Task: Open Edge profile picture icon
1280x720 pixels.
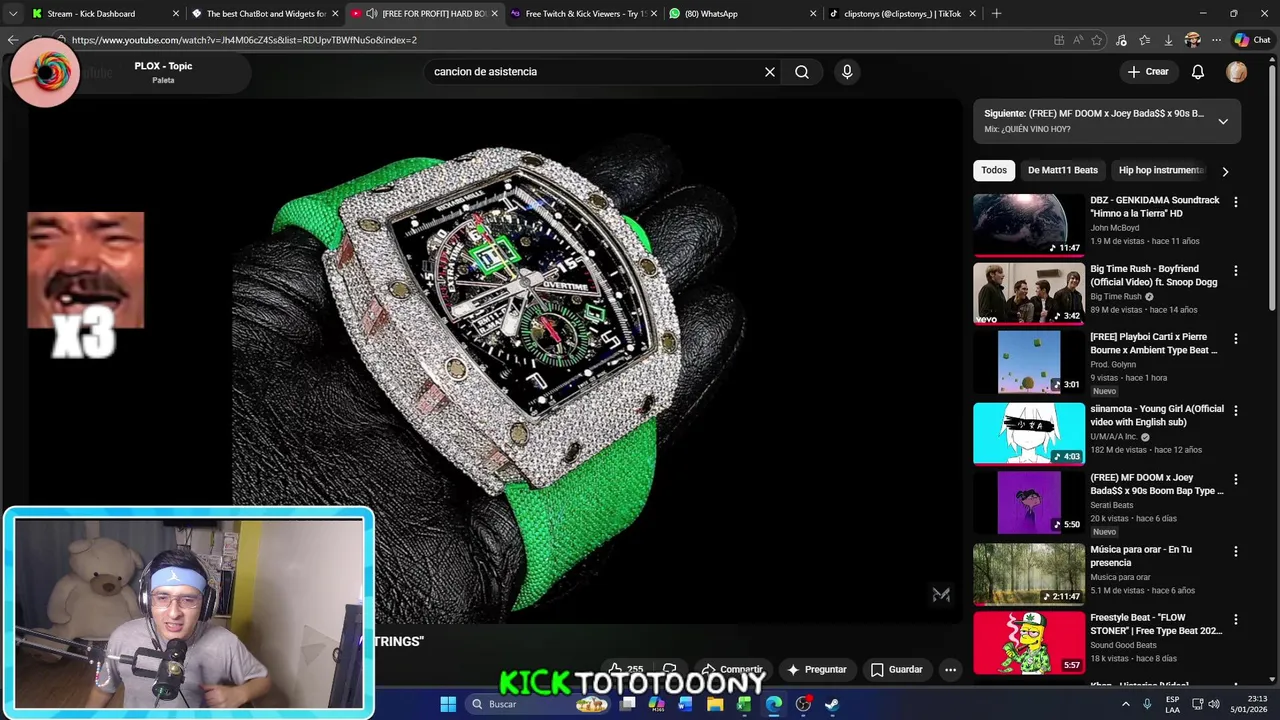Action: [x=1192, y=40]
